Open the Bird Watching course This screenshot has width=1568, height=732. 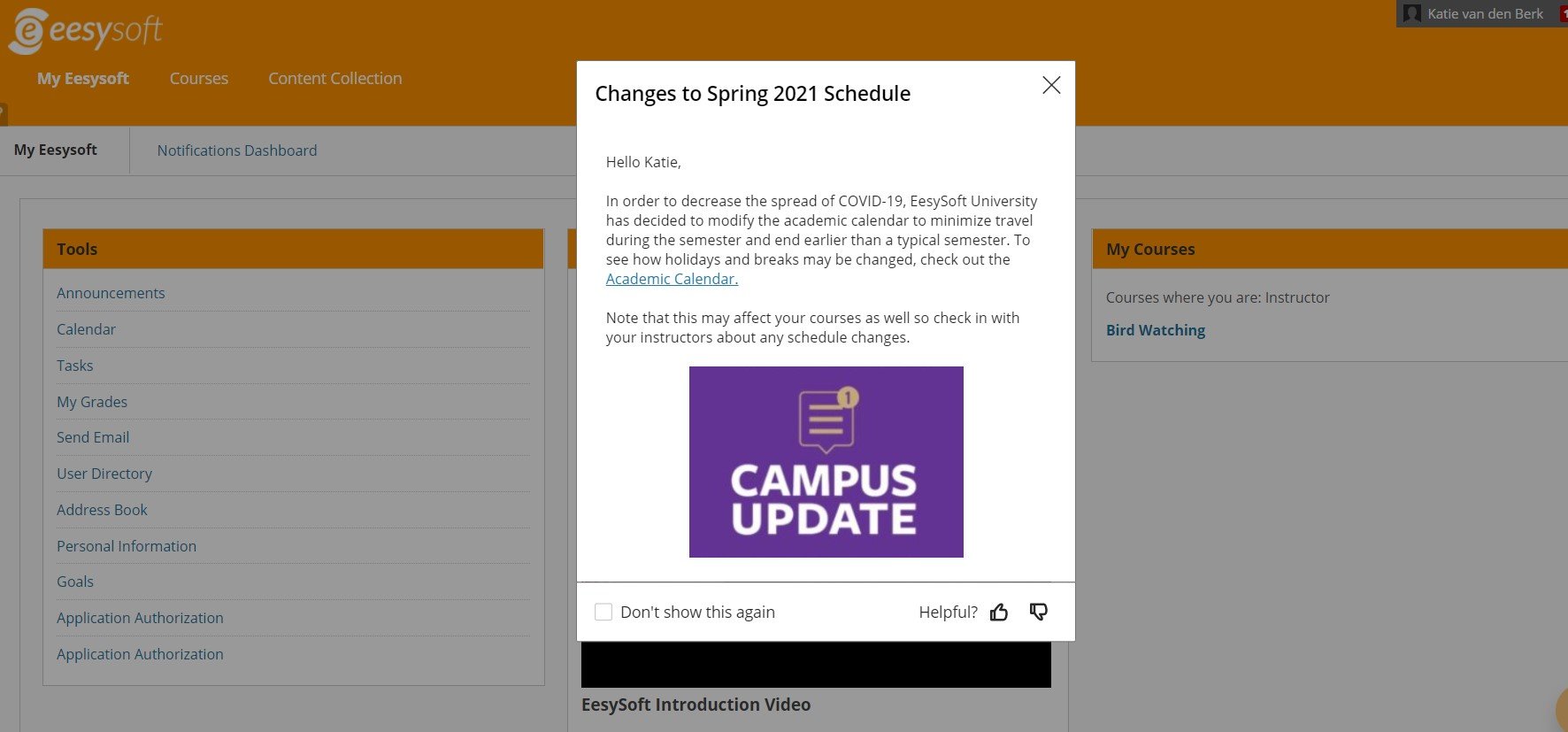[1155, 329]
